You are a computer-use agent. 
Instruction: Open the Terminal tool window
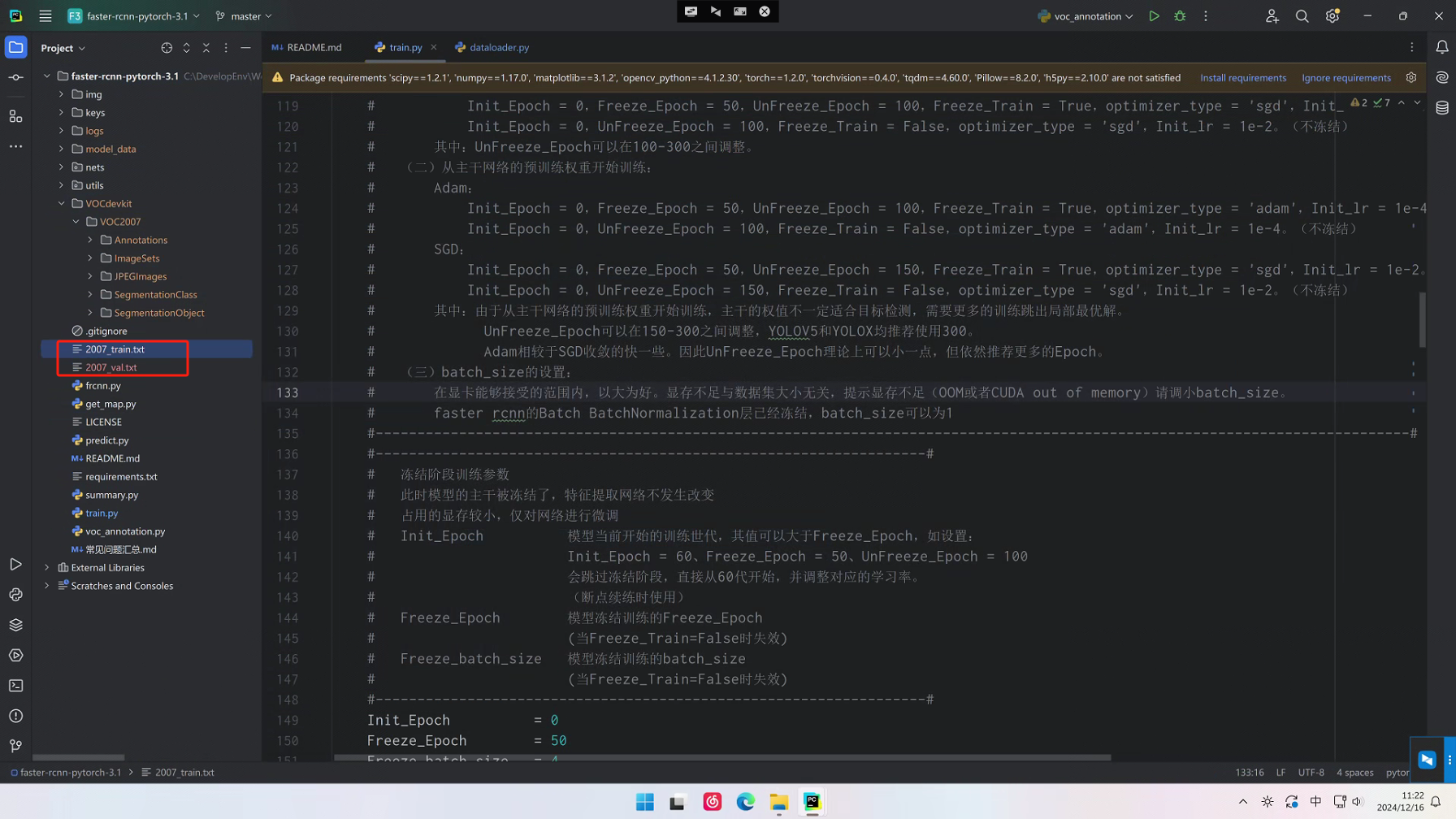pos(15,686)
